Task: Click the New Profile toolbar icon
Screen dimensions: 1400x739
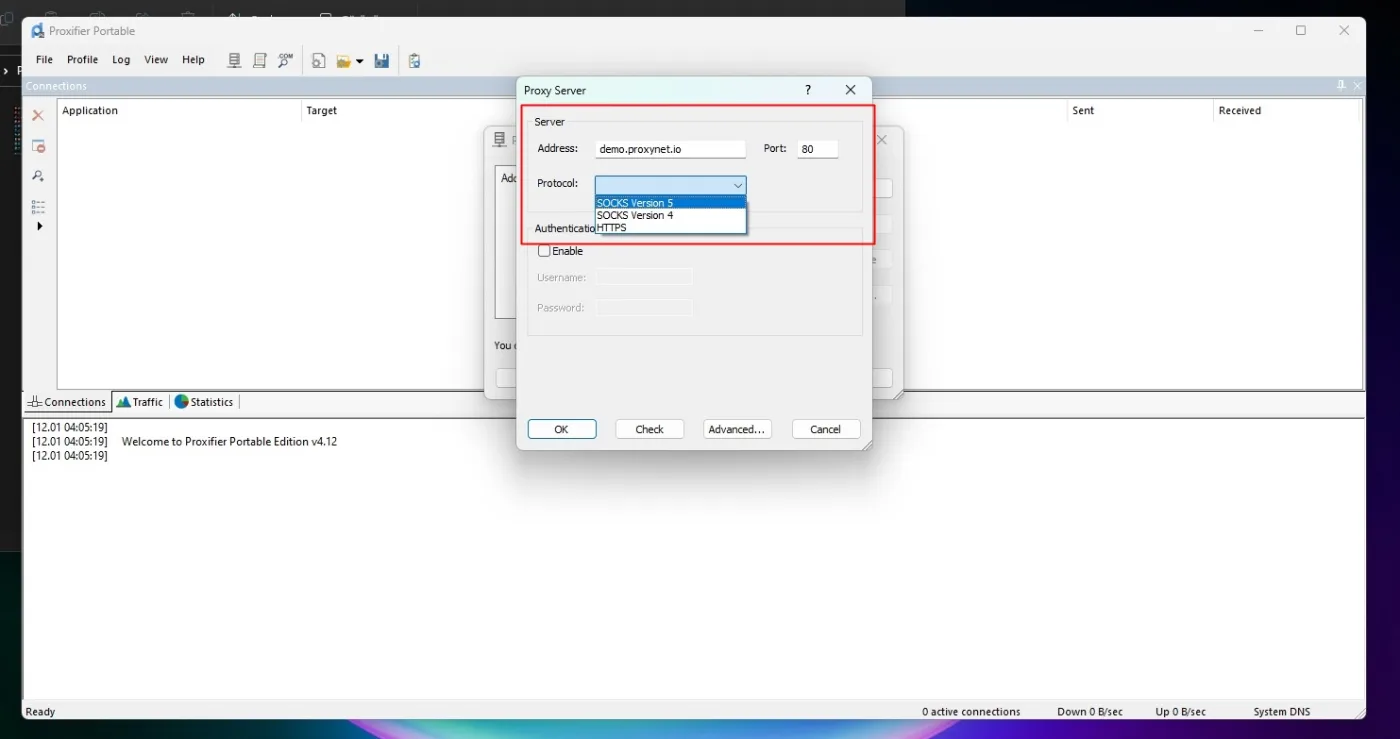Action: (x=318, y=61)
